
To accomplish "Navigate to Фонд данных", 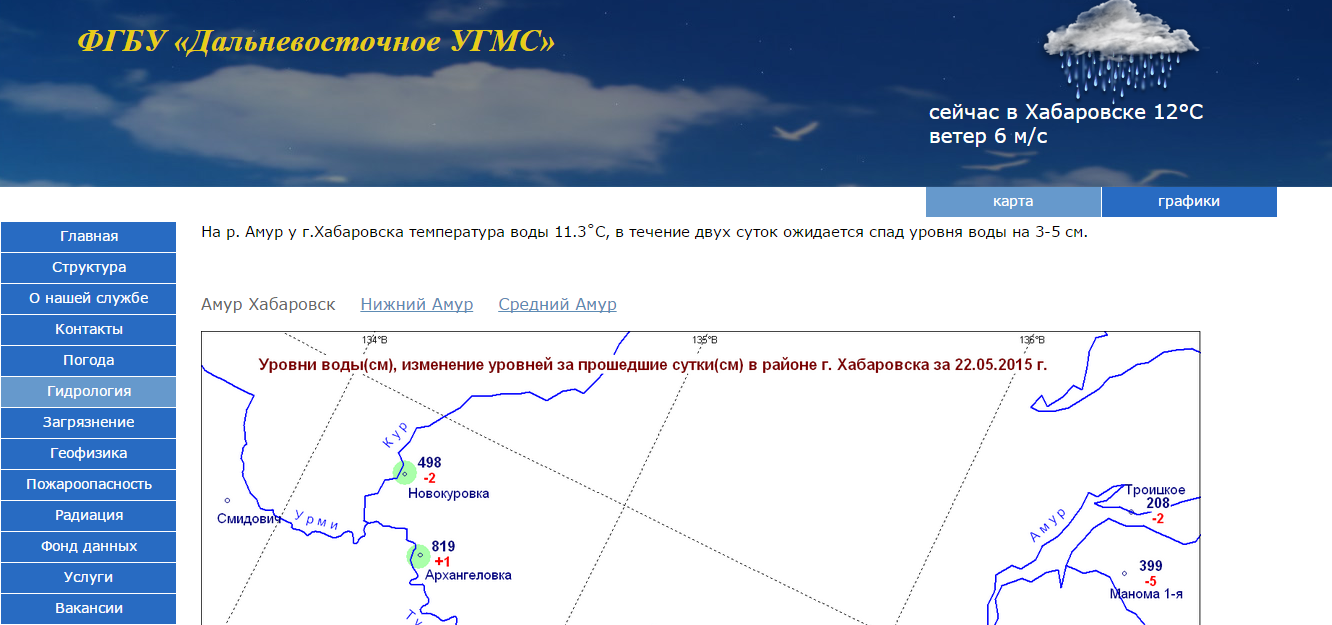I will tap(88, 546).
